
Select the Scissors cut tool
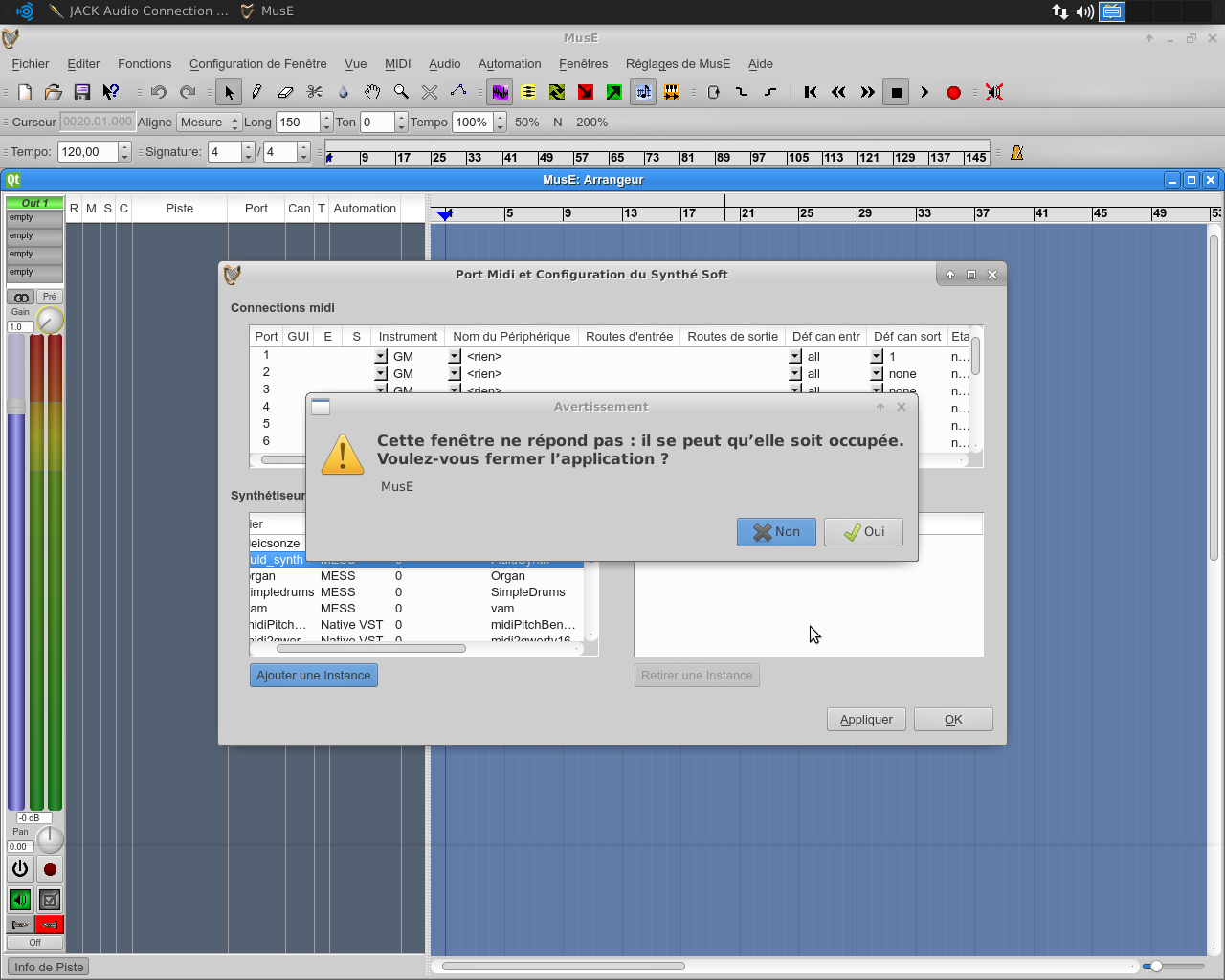314,92
